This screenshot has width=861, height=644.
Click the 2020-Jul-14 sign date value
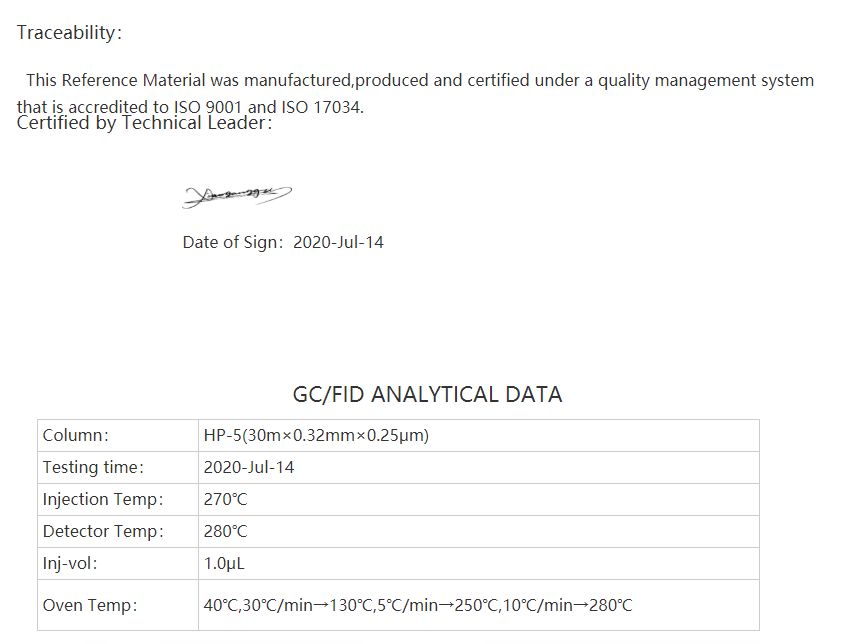[338, 242]
